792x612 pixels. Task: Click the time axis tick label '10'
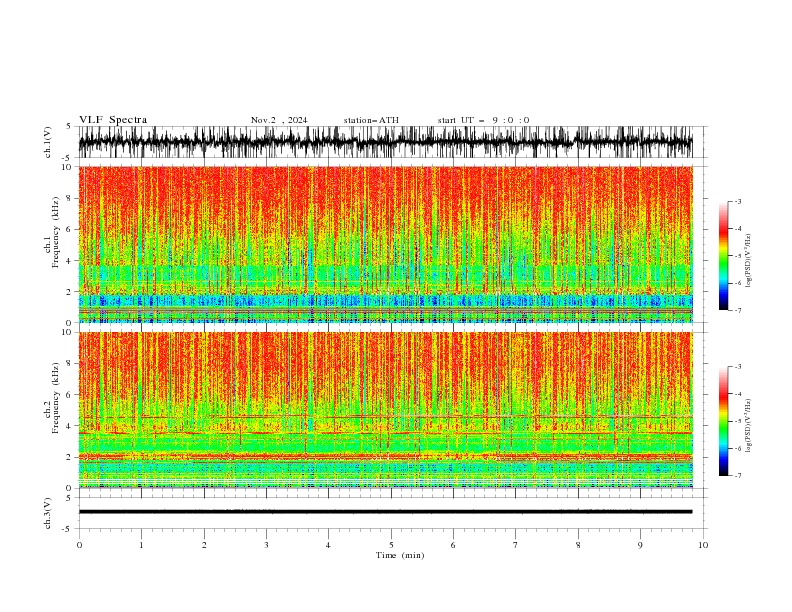pyautogui.click(x=703, y=545)
